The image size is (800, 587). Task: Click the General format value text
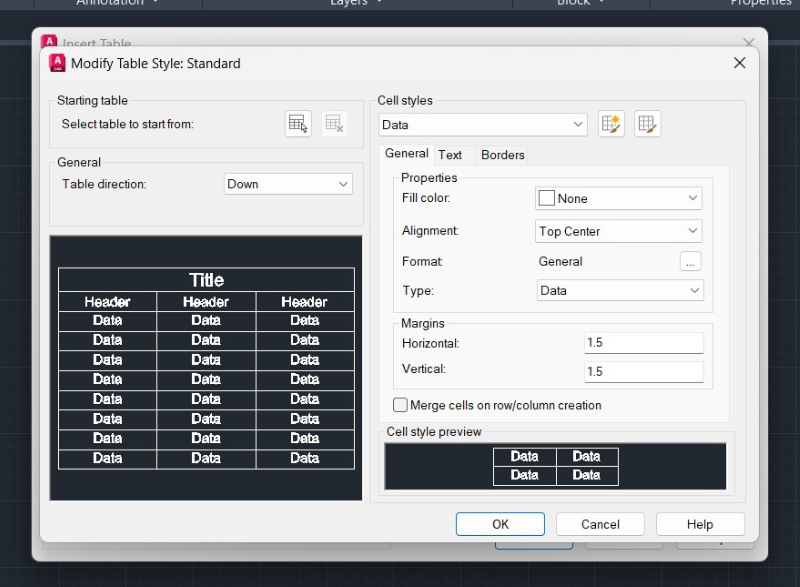[560, 262]
